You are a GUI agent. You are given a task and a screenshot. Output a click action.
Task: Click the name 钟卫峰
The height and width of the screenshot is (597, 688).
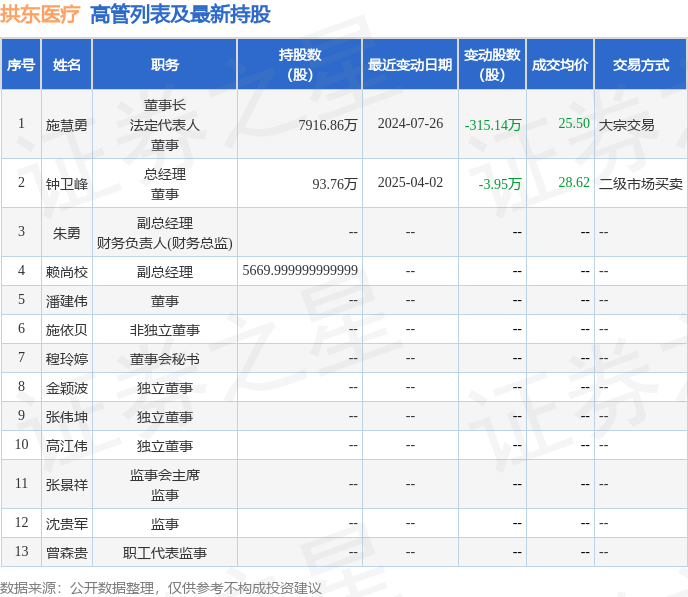point(67,184)
